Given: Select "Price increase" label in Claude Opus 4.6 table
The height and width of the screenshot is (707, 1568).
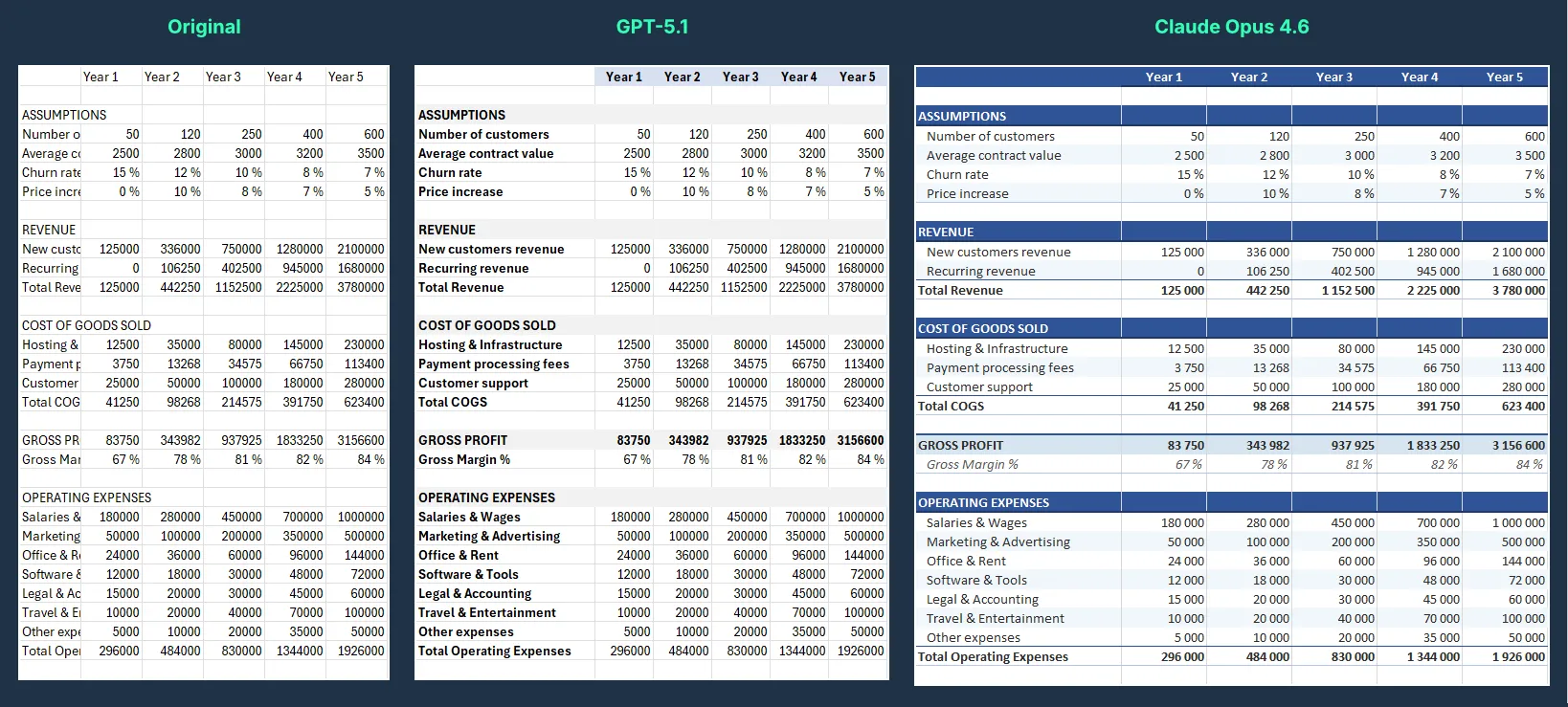Looking at the screenshot, I should 967,193.
